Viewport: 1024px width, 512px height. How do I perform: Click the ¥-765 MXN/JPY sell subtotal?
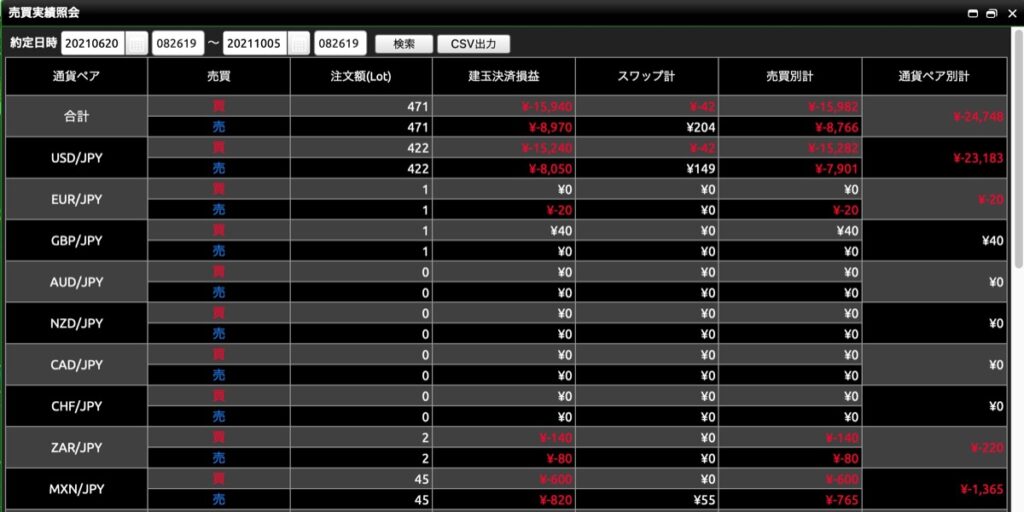pyautogui.click(x=841, y=500)
